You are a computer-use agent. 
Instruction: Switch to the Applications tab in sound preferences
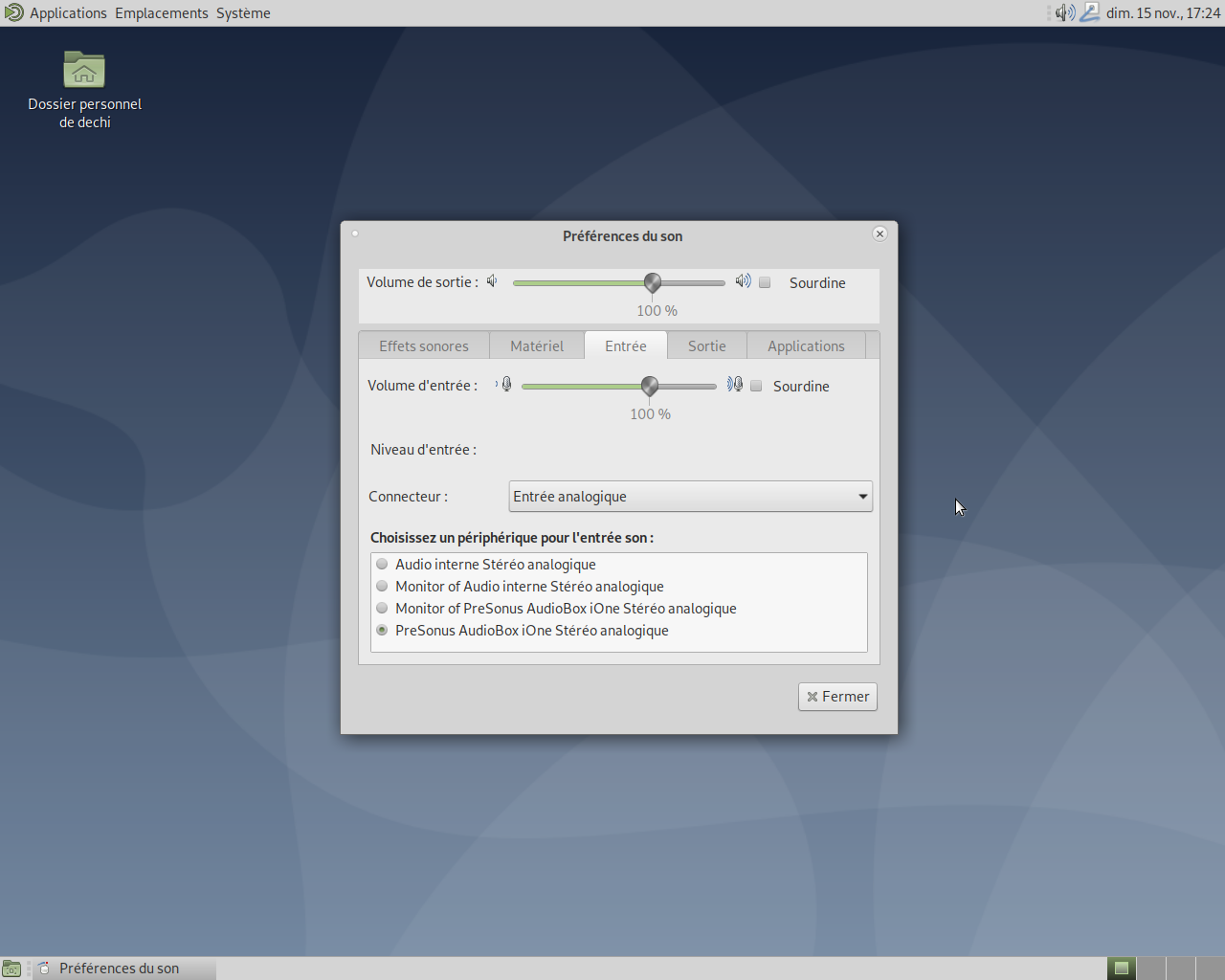pos(806,346)
